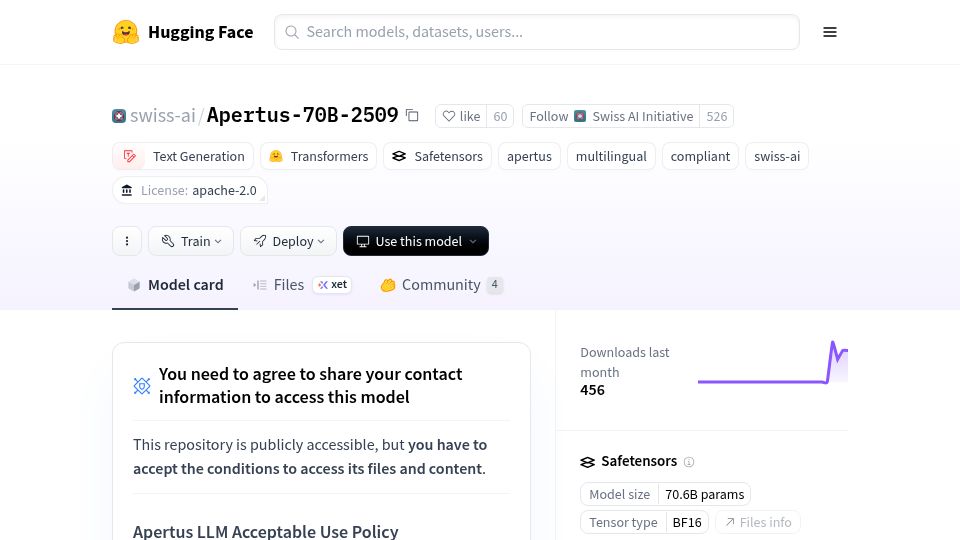Open the Files info link
The image size is (960, 540).
(x=758, y=522)
